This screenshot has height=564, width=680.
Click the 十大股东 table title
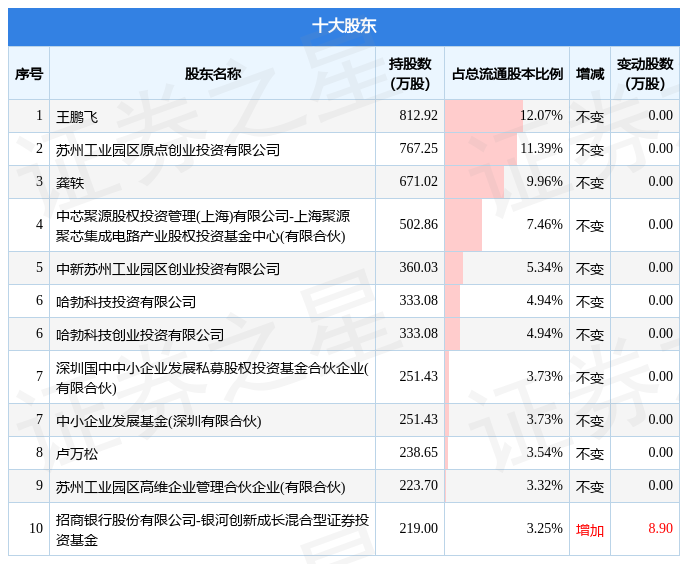[344, 26]
